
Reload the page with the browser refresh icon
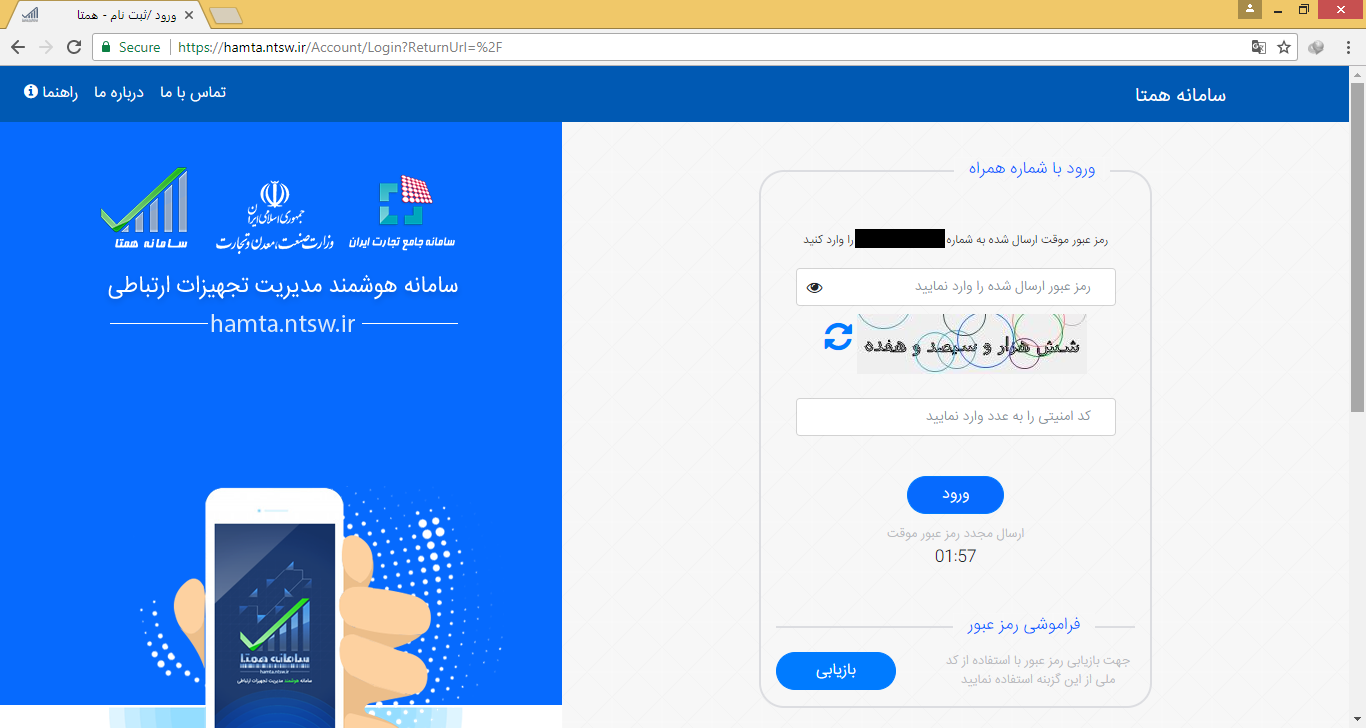point(73,47)
